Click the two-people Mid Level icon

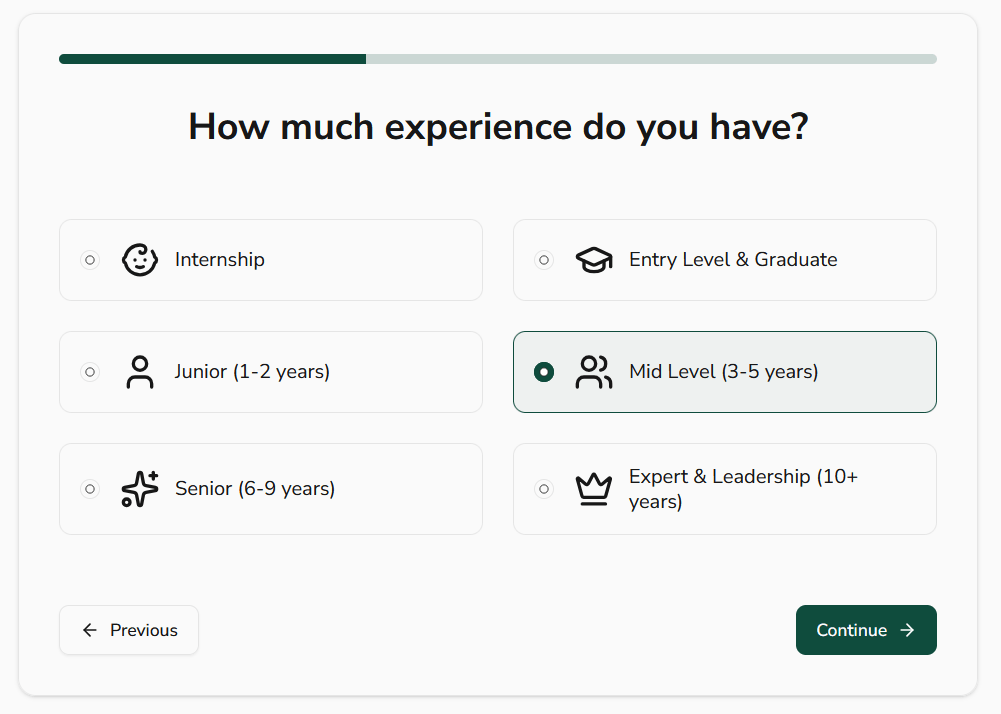[x=594, y=372]
